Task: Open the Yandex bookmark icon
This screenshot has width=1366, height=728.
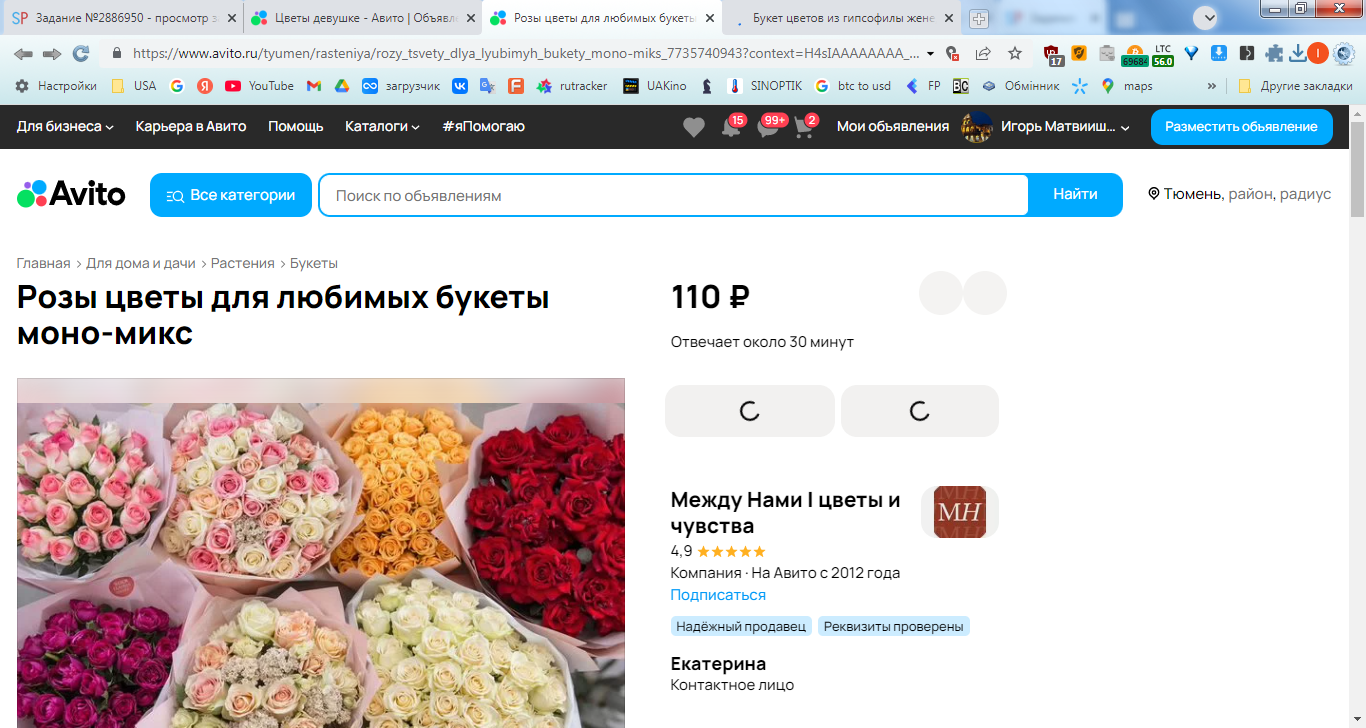Action: [x=204, y=86]
